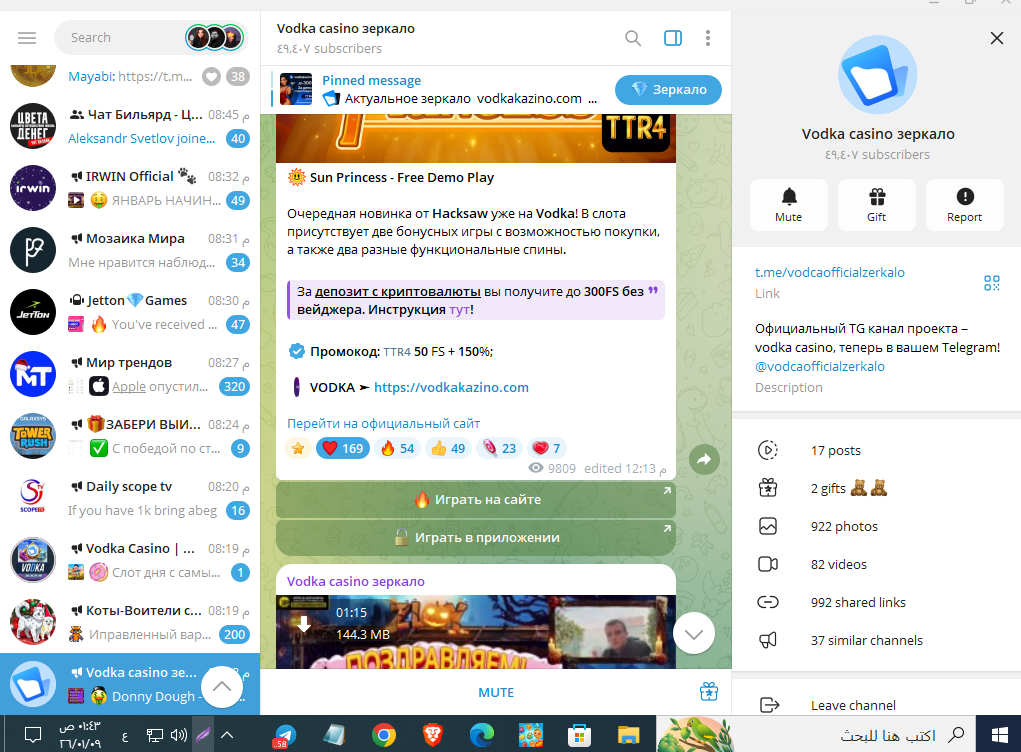Screen dimensions: 1021x752
Task: Toggle the 23 reaction chip
Action: click(x=499, y=448)
